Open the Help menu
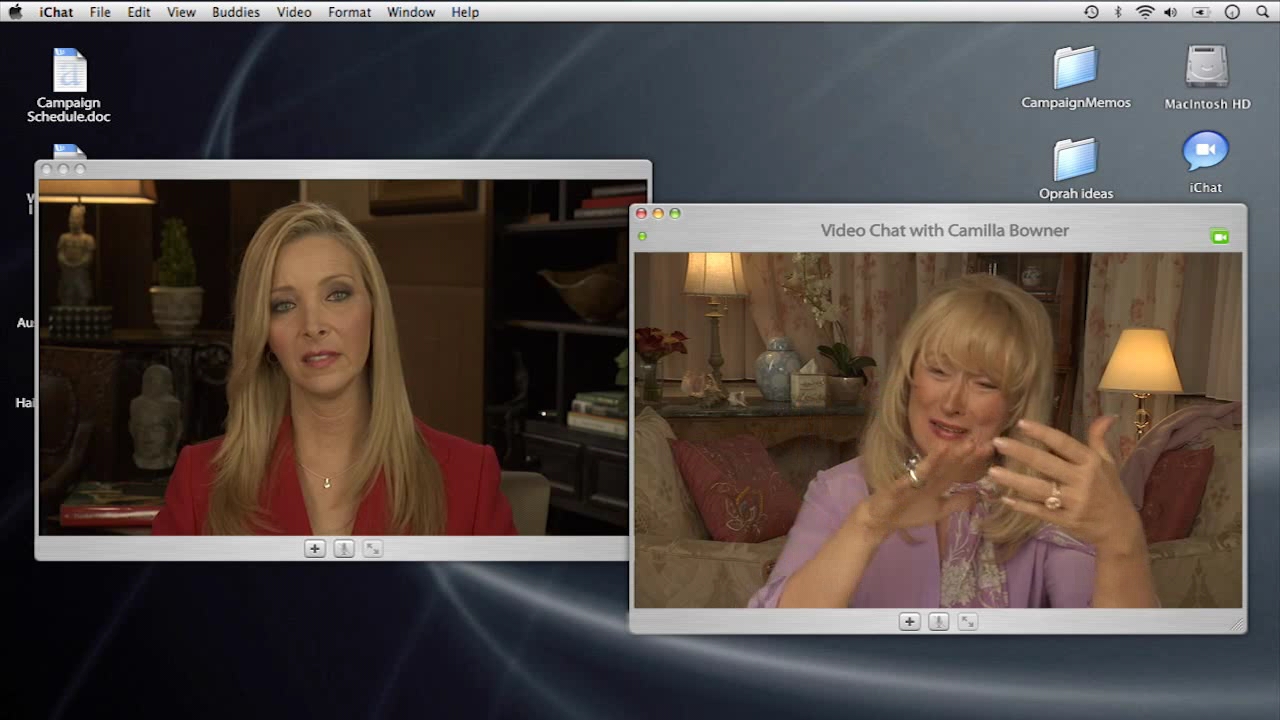Viewport: 1280px width, 720px height. pos(465,12)
